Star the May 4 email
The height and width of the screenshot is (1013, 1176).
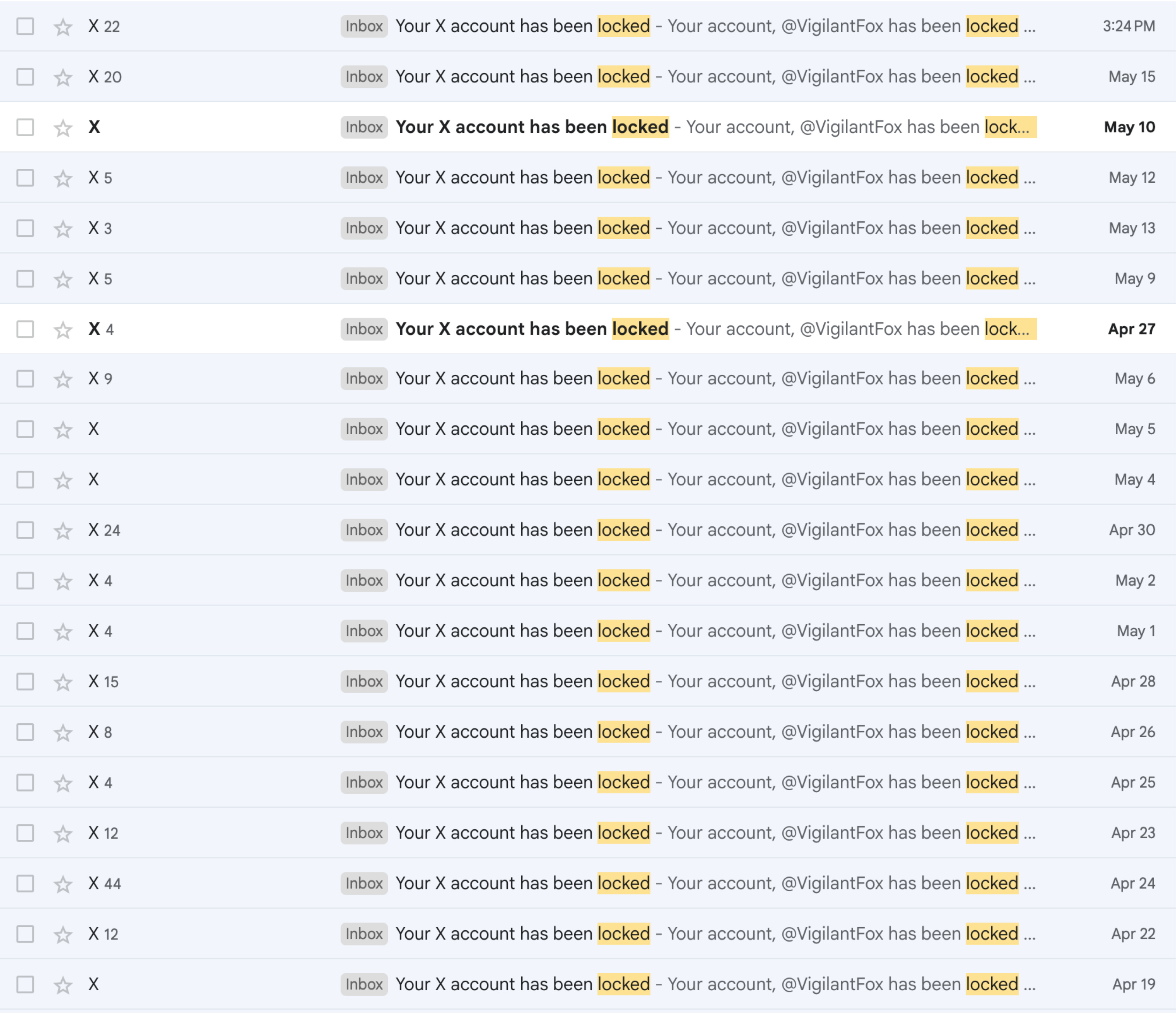[x=63, y=480]
